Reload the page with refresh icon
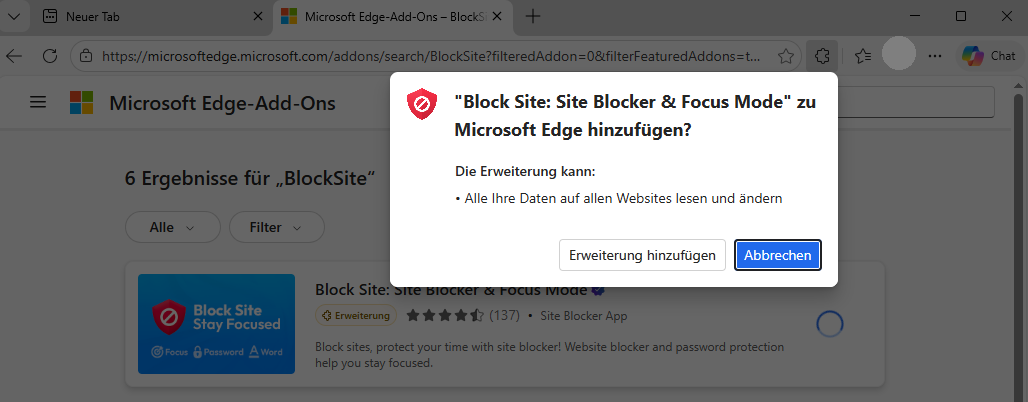This screenshot has height=402, width=1028. tap(49, 56)
